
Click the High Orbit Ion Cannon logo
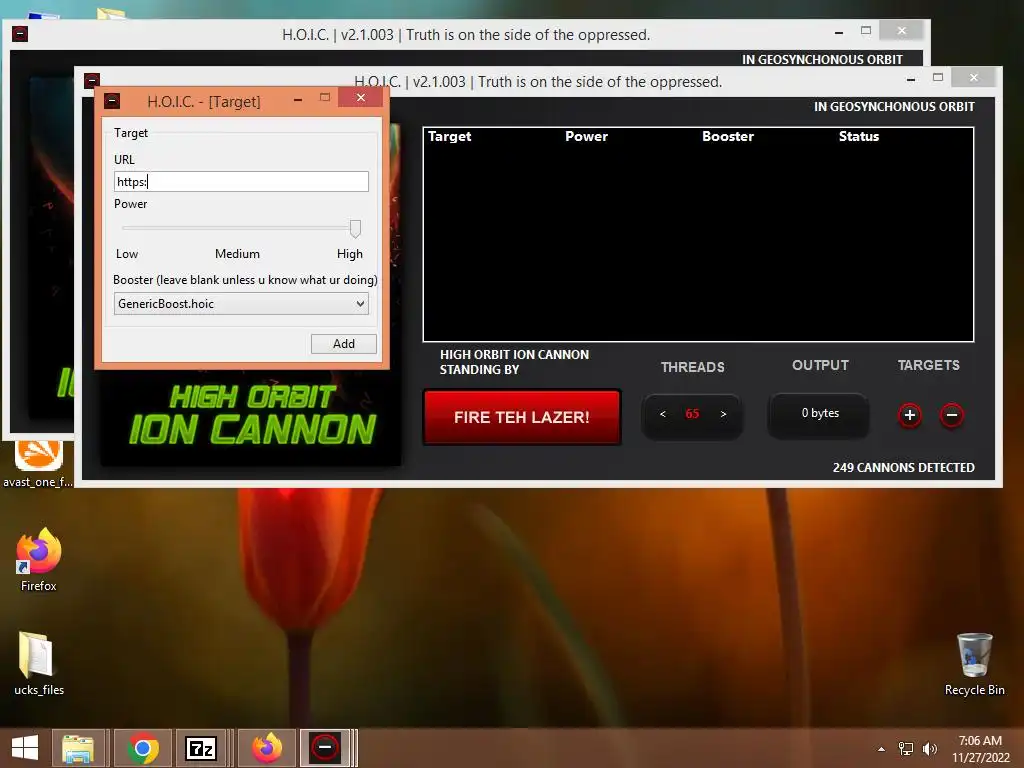click(x=251, y=416)
